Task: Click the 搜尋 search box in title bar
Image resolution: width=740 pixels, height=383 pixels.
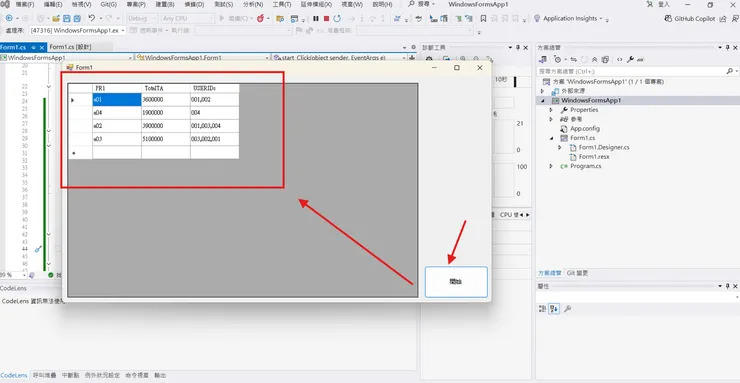Action: tap(420, 4)
